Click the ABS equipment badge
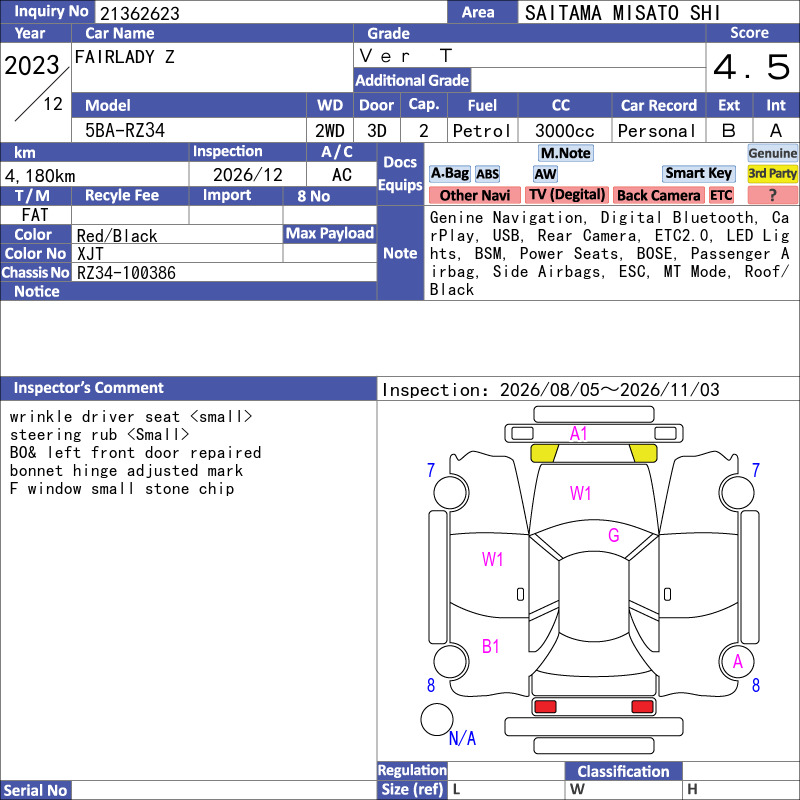Viewport: 800px width, 800px height. click(x=487, y=174)
